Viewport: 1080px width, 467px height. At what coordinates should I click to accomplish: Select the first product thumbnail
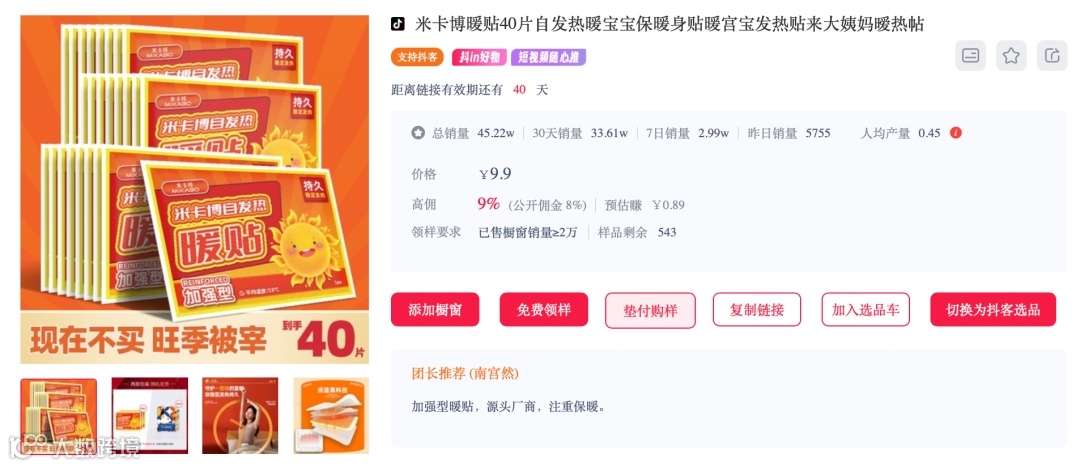59,416
